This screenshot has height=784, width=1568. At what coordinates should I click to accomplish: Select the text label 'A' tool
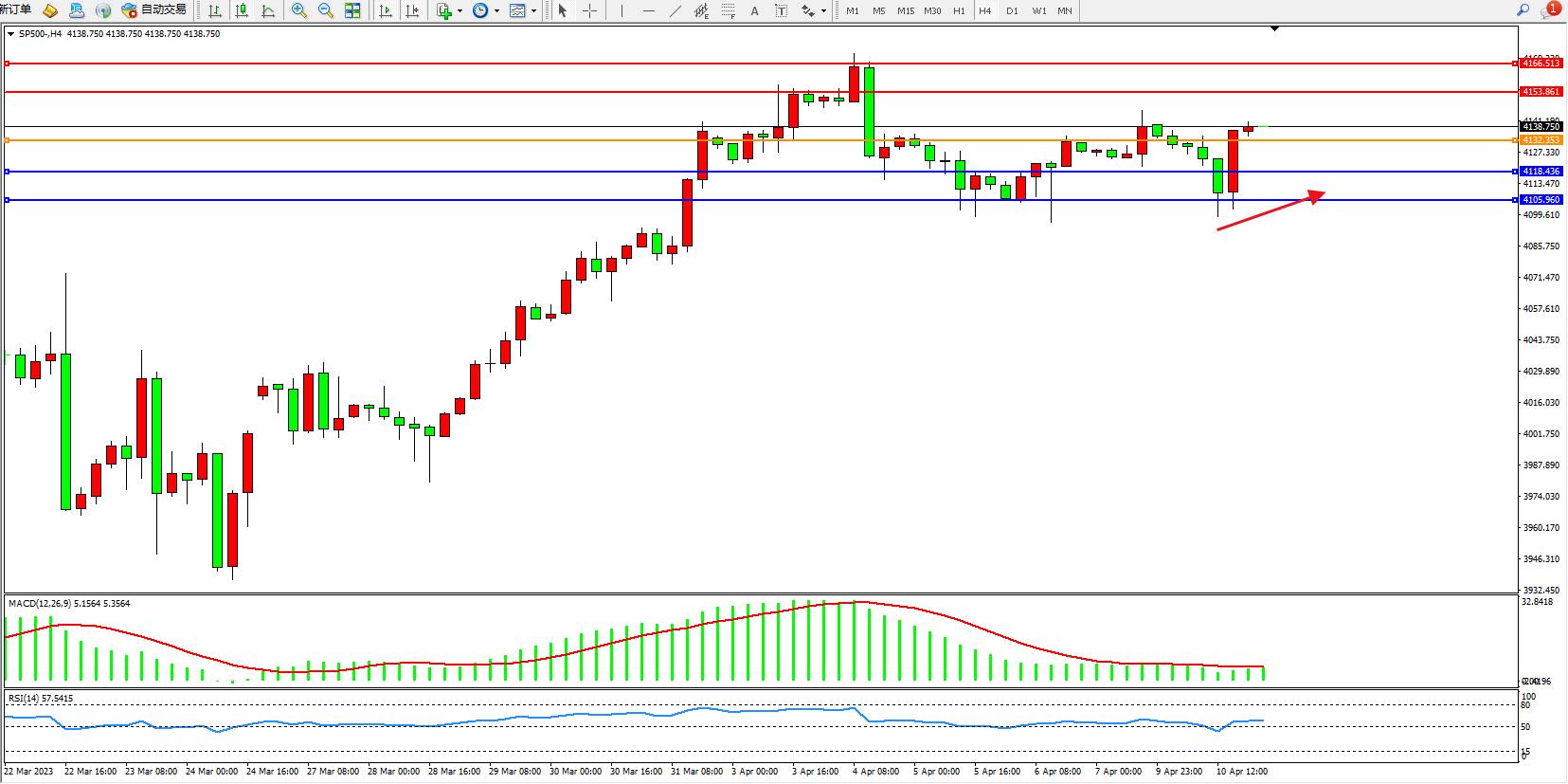[754, 10]
